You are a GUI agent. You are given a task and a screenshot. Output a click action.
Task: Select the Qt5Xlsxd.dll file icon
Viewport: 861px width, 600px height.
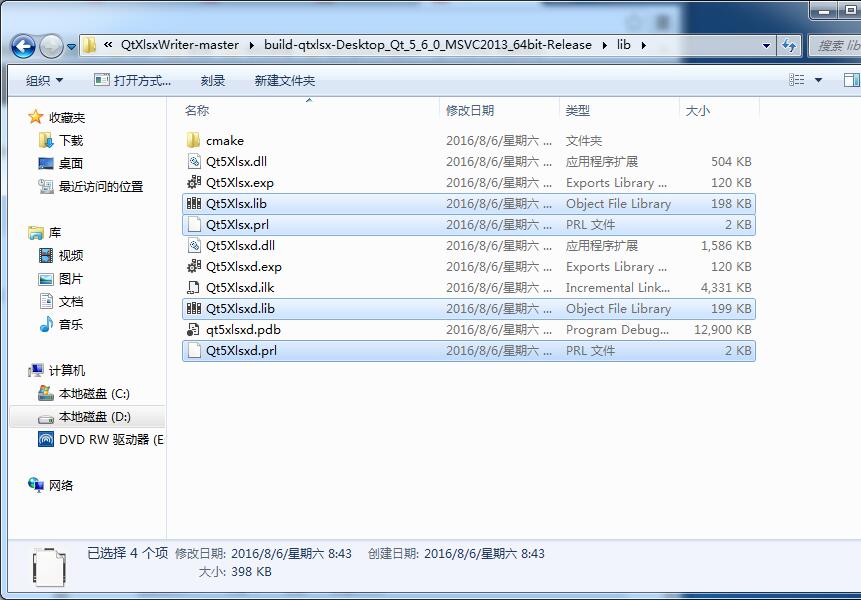click(194, 245)
